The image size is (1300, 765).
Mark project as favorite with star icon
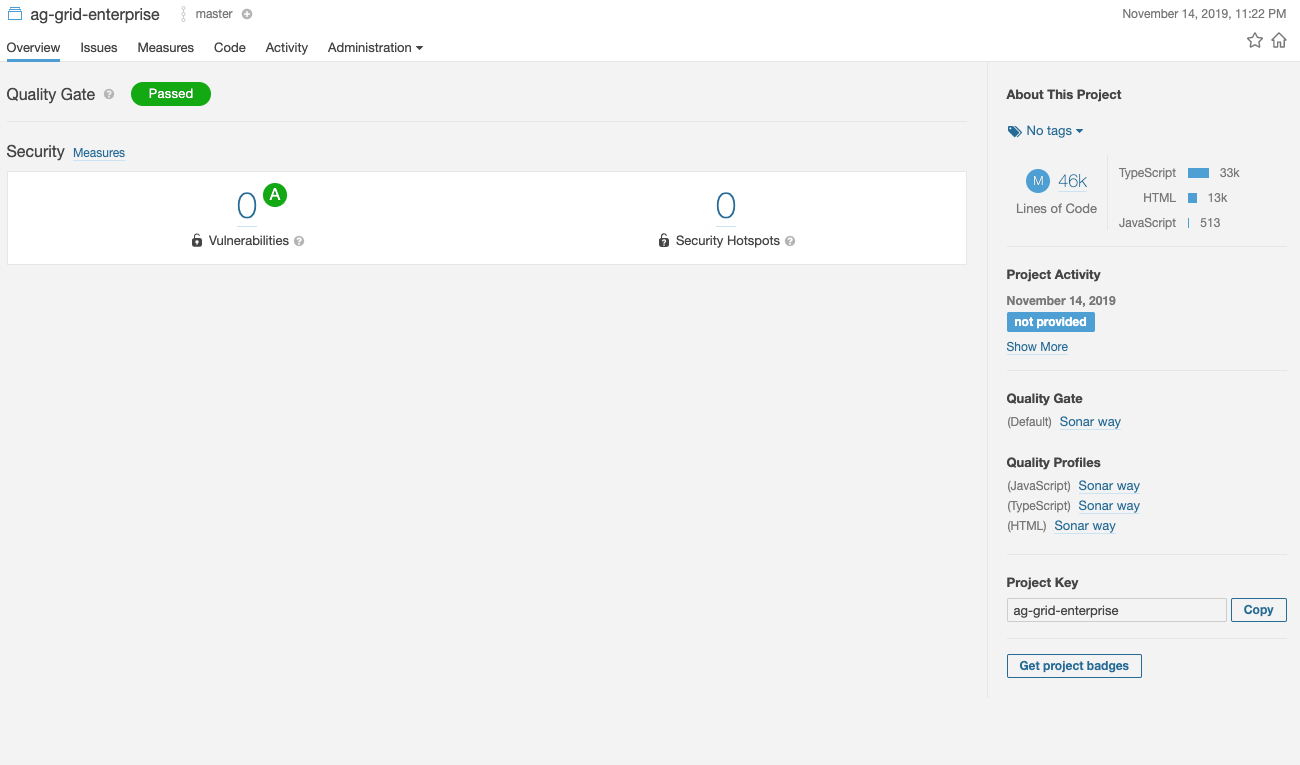coord(1255,40)
